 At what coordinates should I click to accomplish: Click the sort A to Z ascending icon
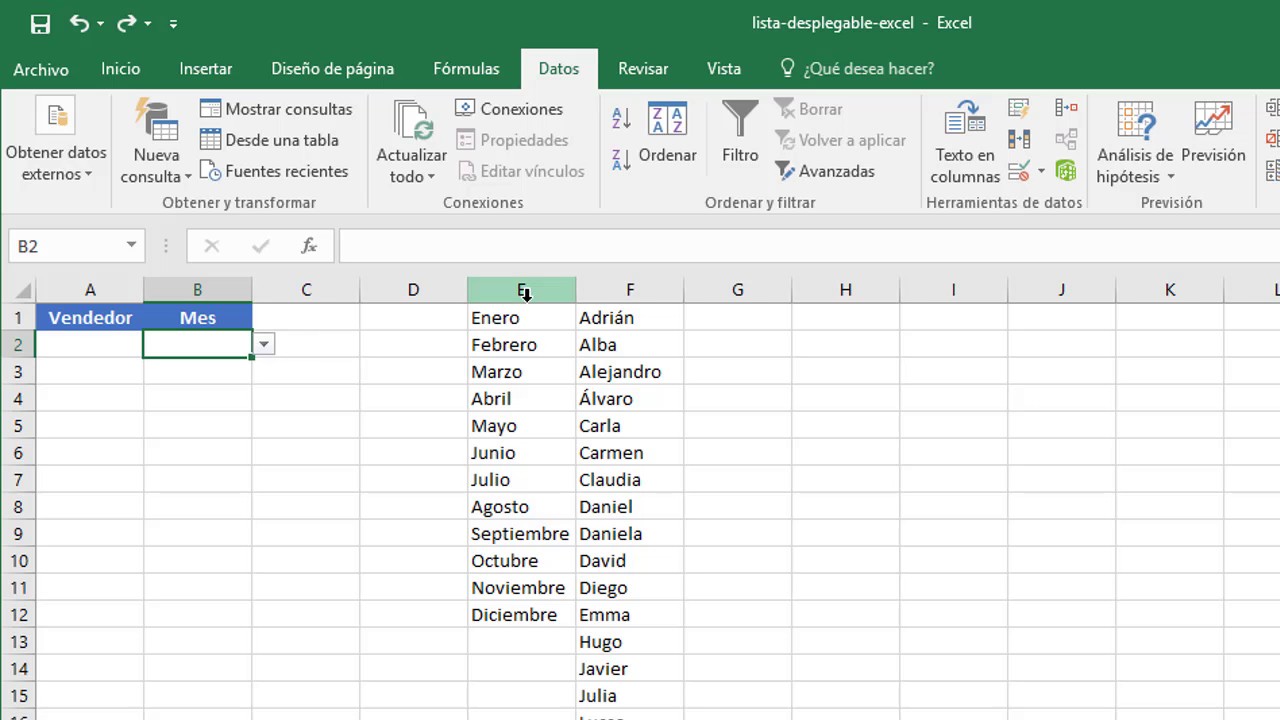coord(621,119)
